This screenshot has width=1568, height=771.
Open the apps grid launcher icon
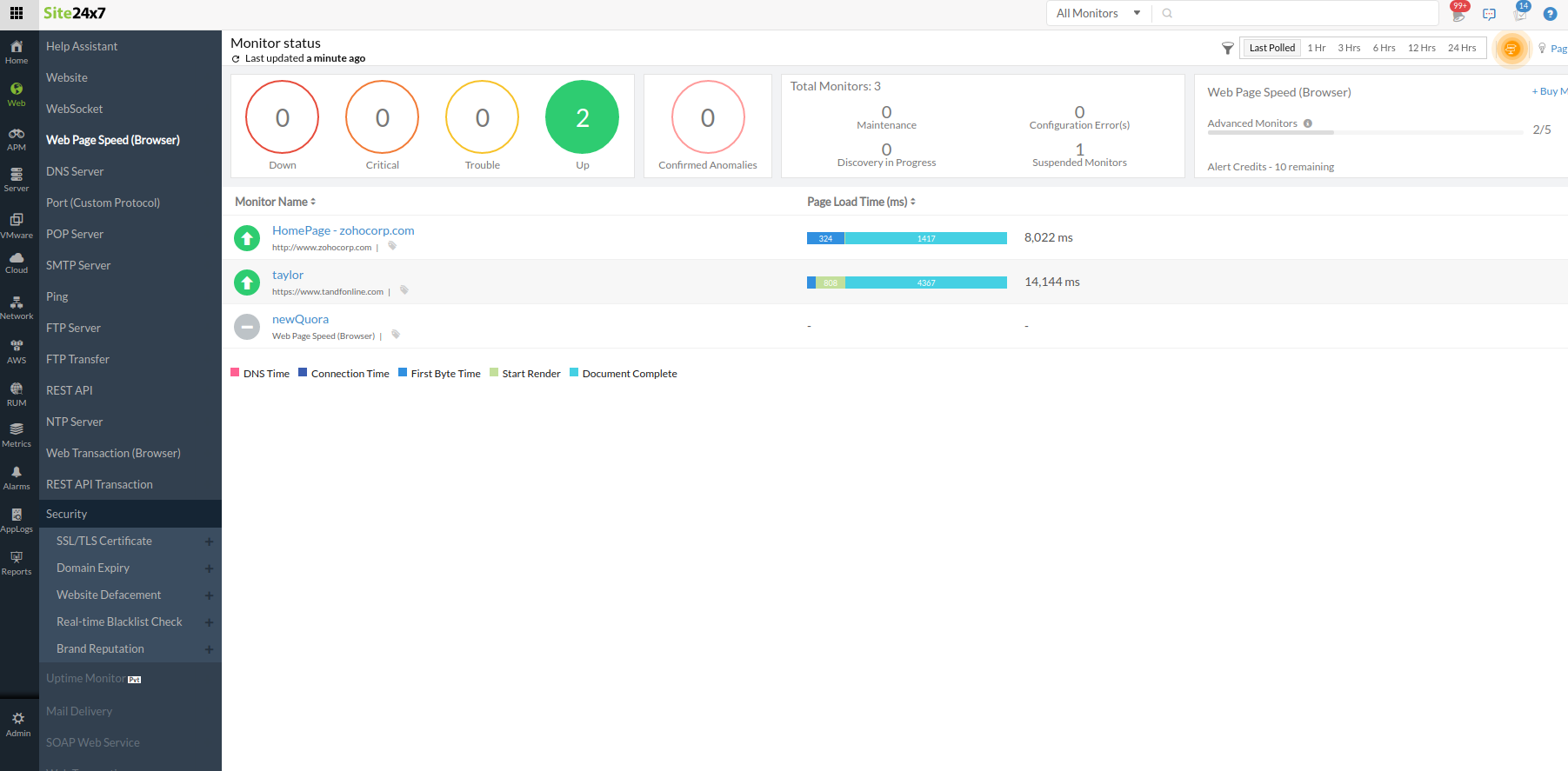pyautogui.click(x=17, y=13)
